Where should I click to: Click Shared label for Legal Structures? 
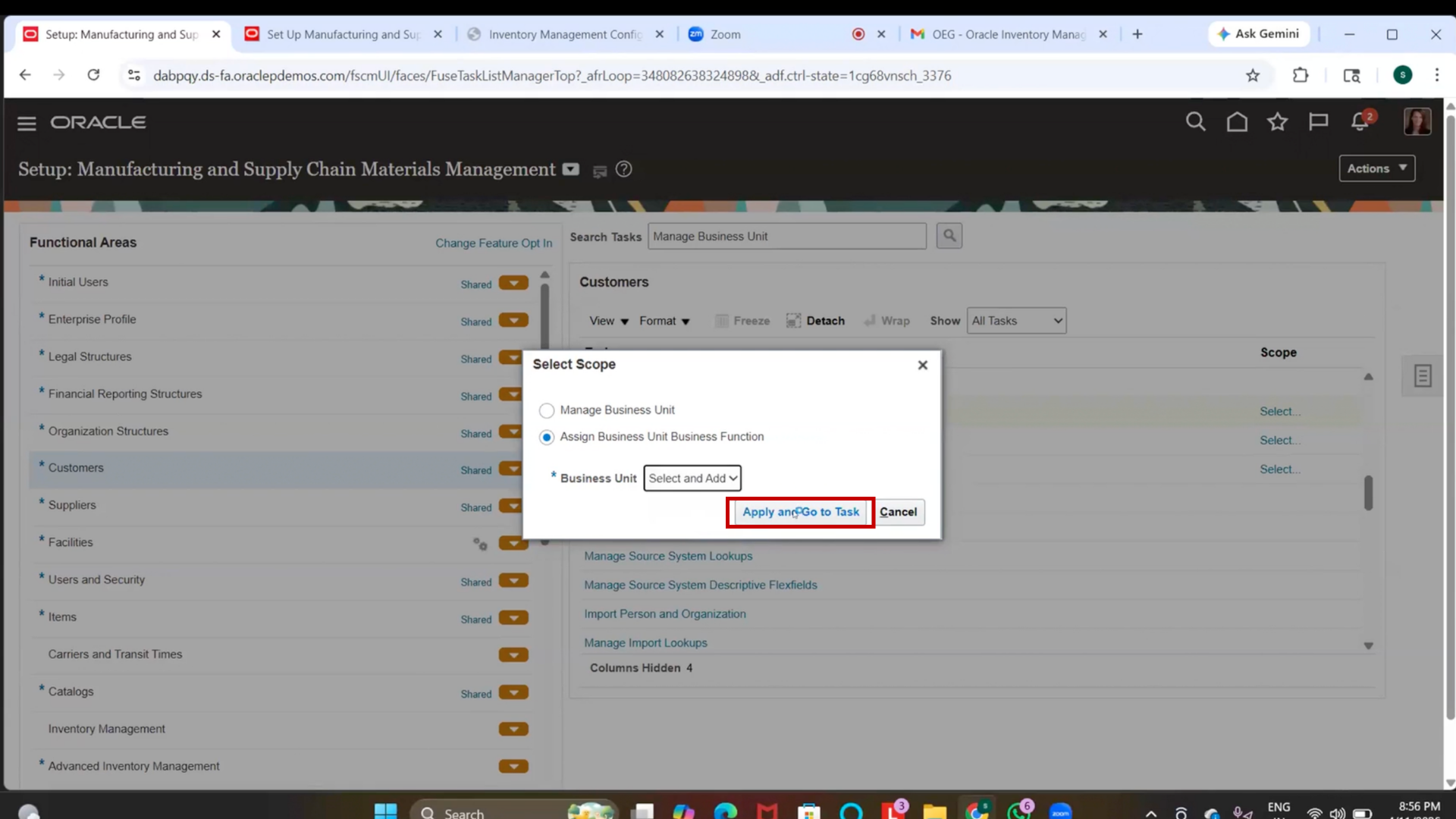tap(476, 359)
